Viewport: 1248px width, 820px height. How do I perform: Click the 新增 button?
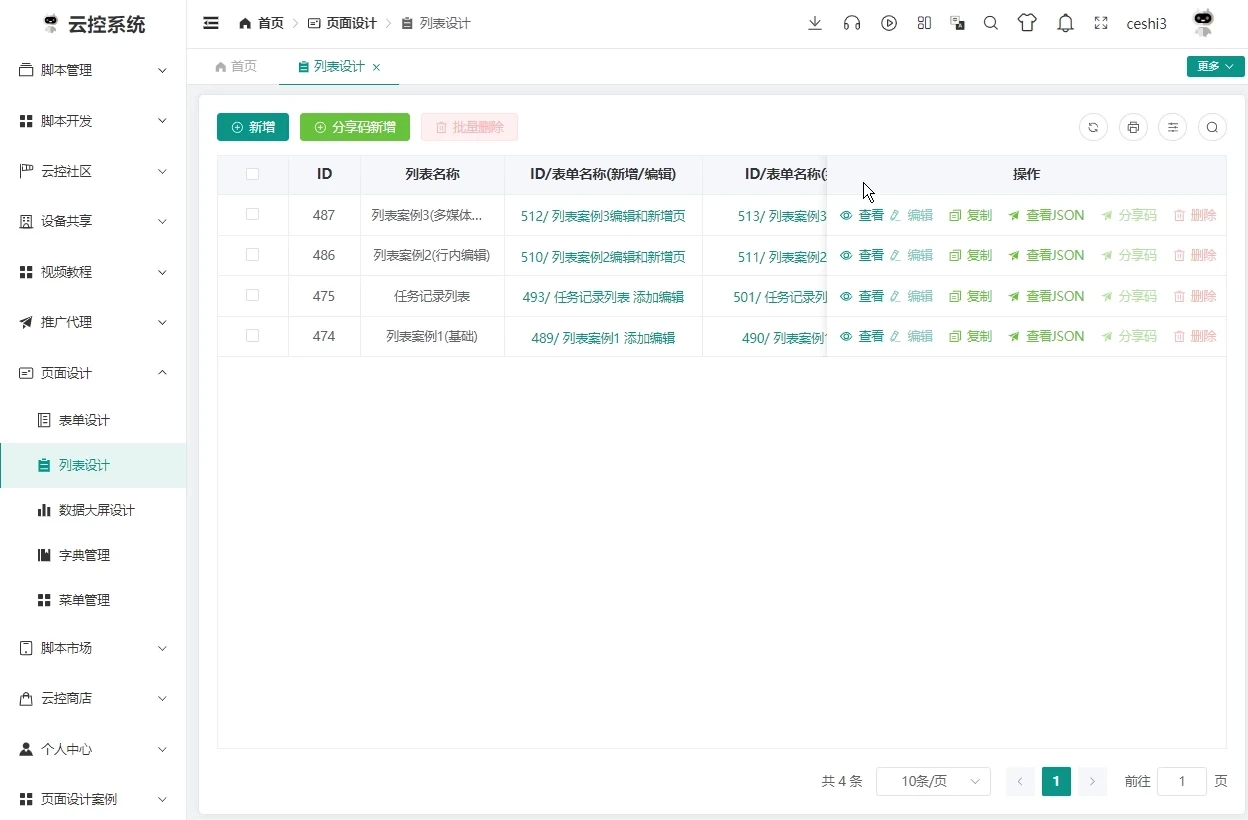click(253, 127)
